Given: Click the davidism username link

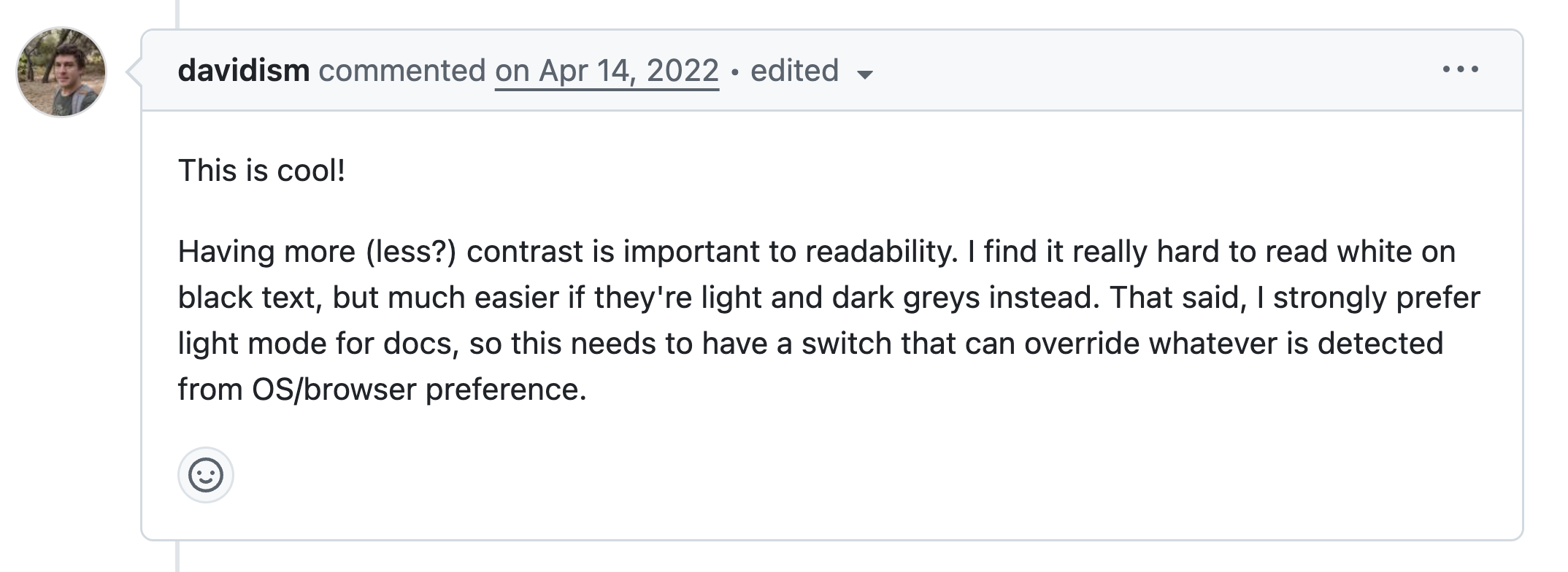Looking at the screenshot, I should coord(244,71).
